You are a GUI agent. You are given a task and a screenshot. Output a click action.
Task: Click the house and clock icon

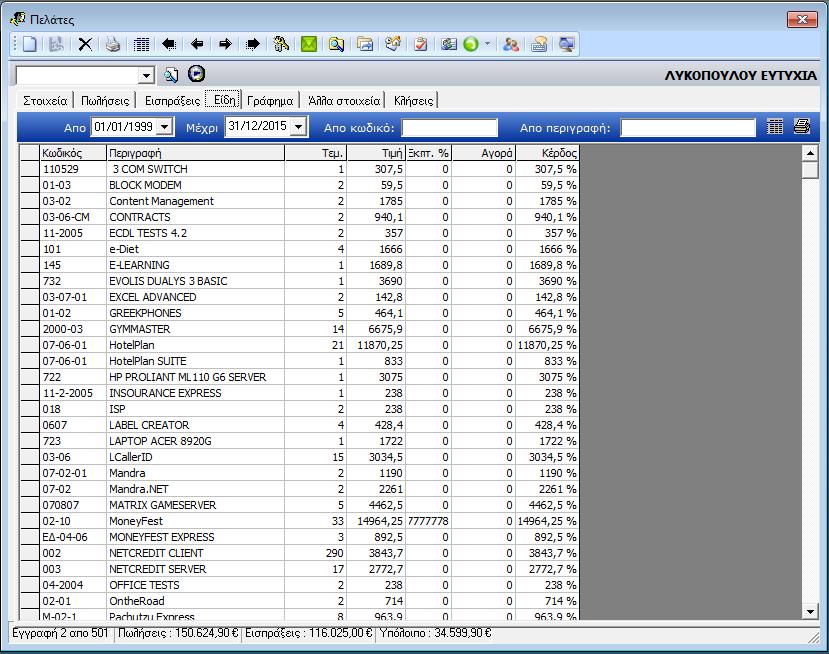pyautogui.click(x=393, y=44)
